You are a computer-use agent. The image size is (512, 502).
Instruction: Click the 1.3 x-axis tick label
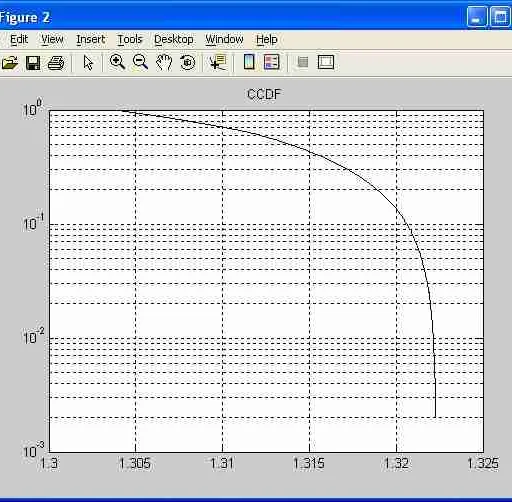click(x=49, y=463)
